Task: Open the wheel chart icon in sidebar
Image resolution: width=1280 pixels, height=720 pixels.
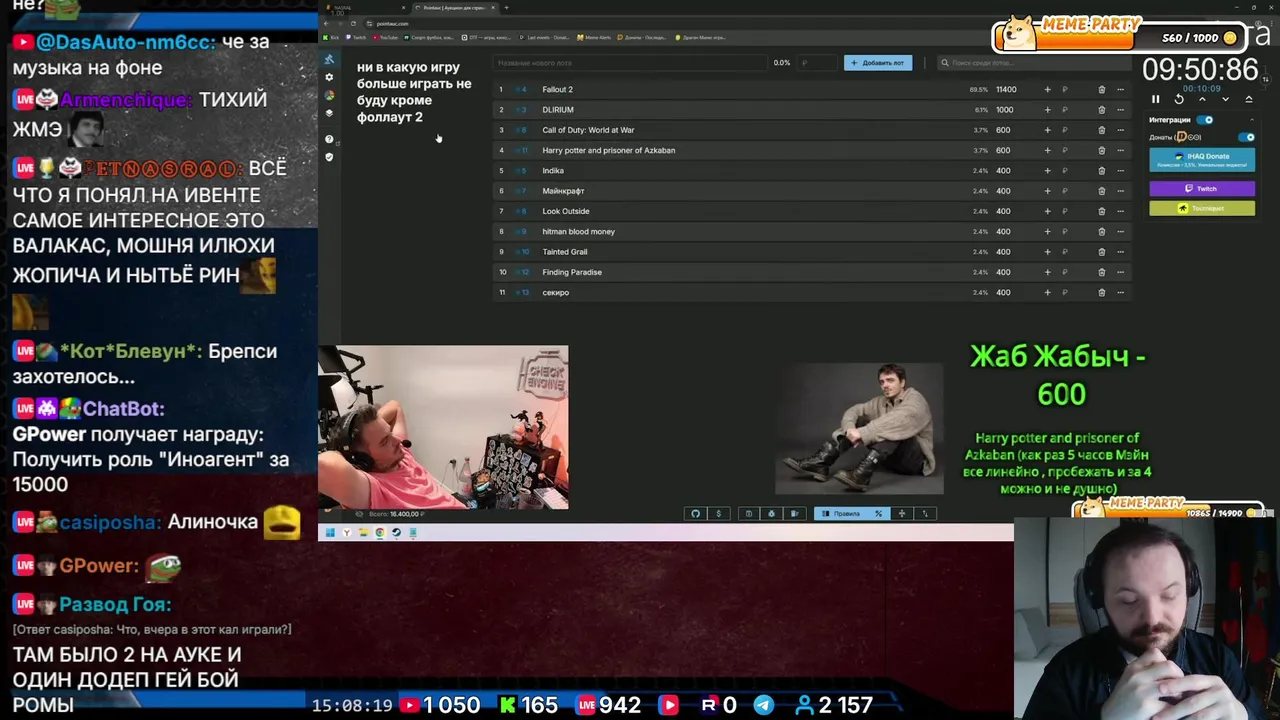Action: point(329,95)
